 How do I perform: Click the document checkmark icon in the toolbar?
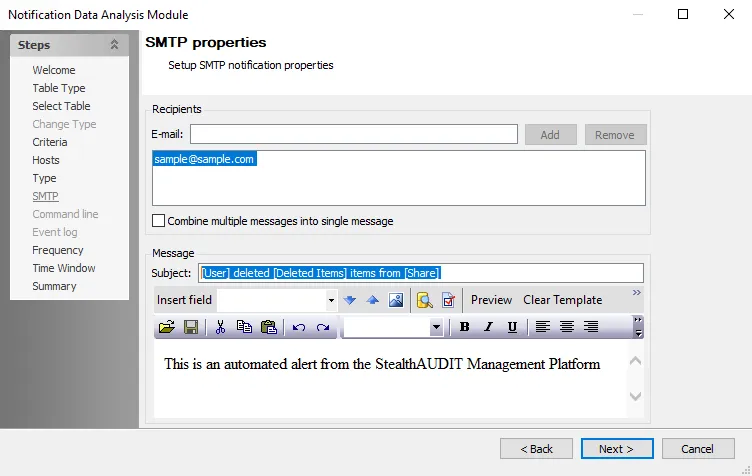tap(448, 300)
